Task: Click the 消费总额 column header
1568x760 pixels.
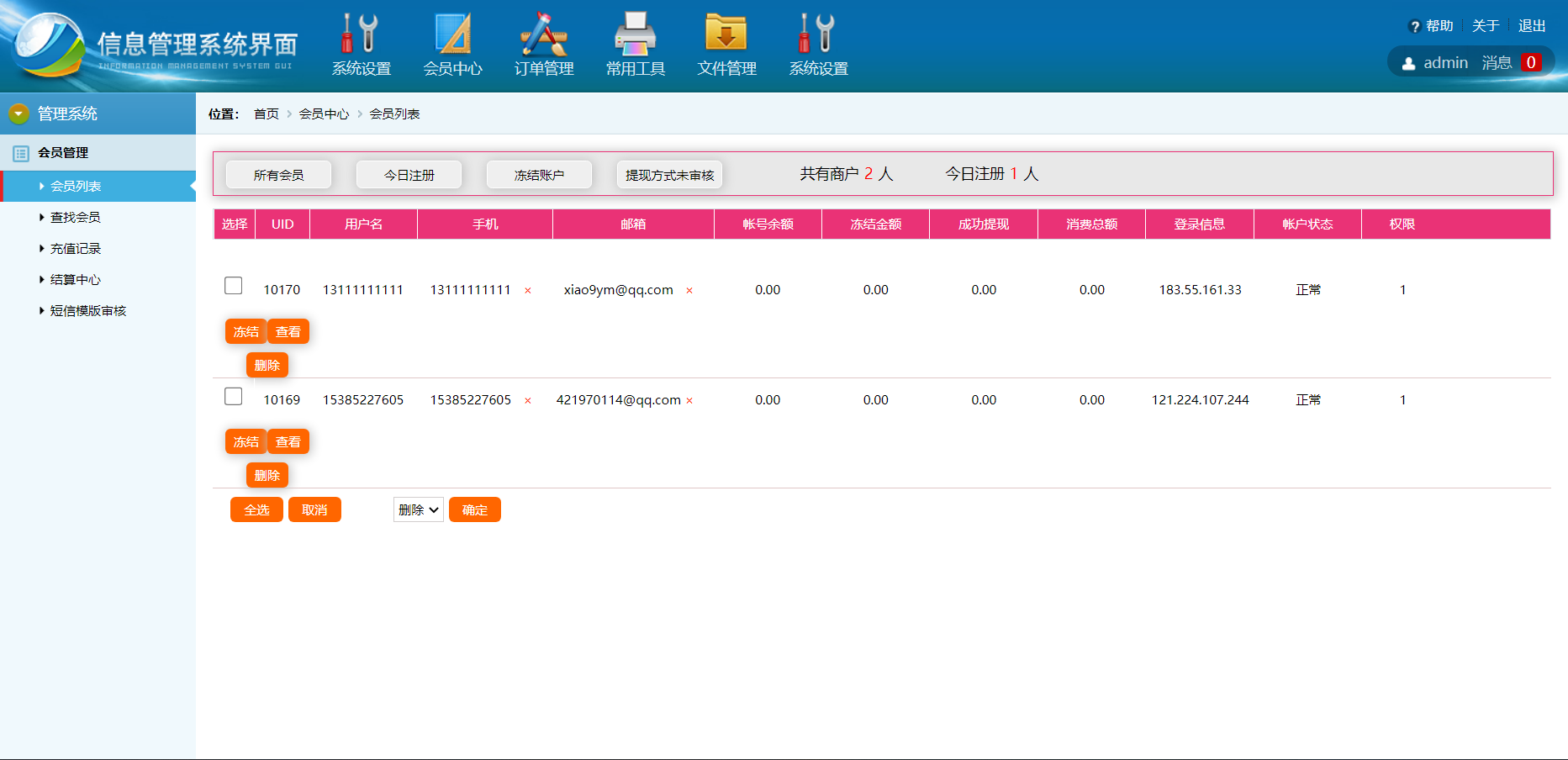Action: coord(1091,224)
